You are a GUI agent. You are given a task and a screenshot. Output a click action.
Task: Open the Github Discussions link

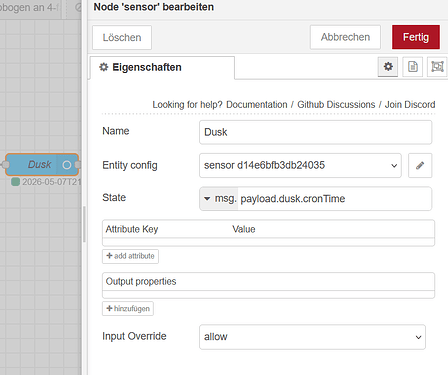pyautogui.click(x=336, y=105)
